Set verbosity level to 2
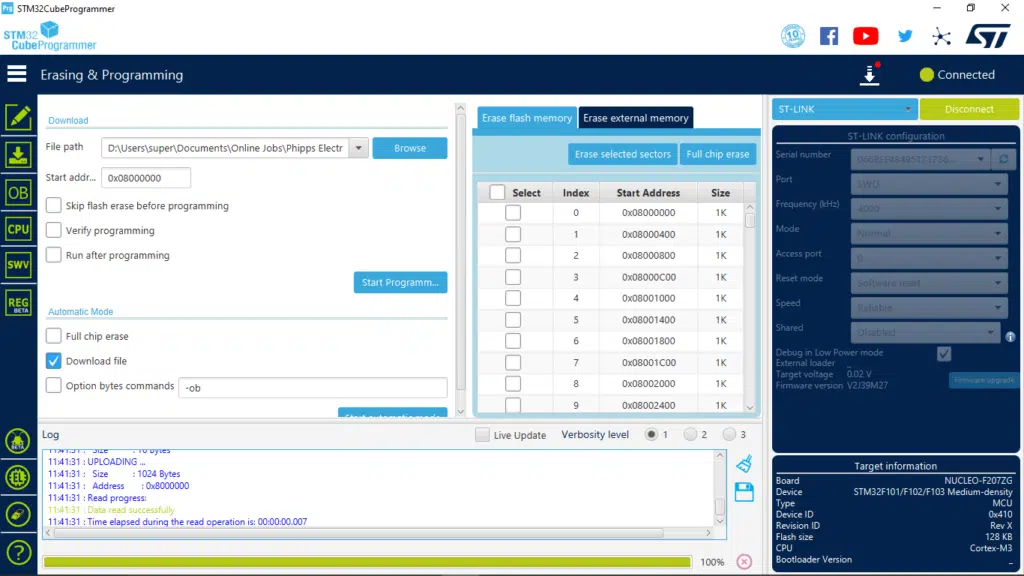Screen dimensions: 1024x576 tap(690, 434)
